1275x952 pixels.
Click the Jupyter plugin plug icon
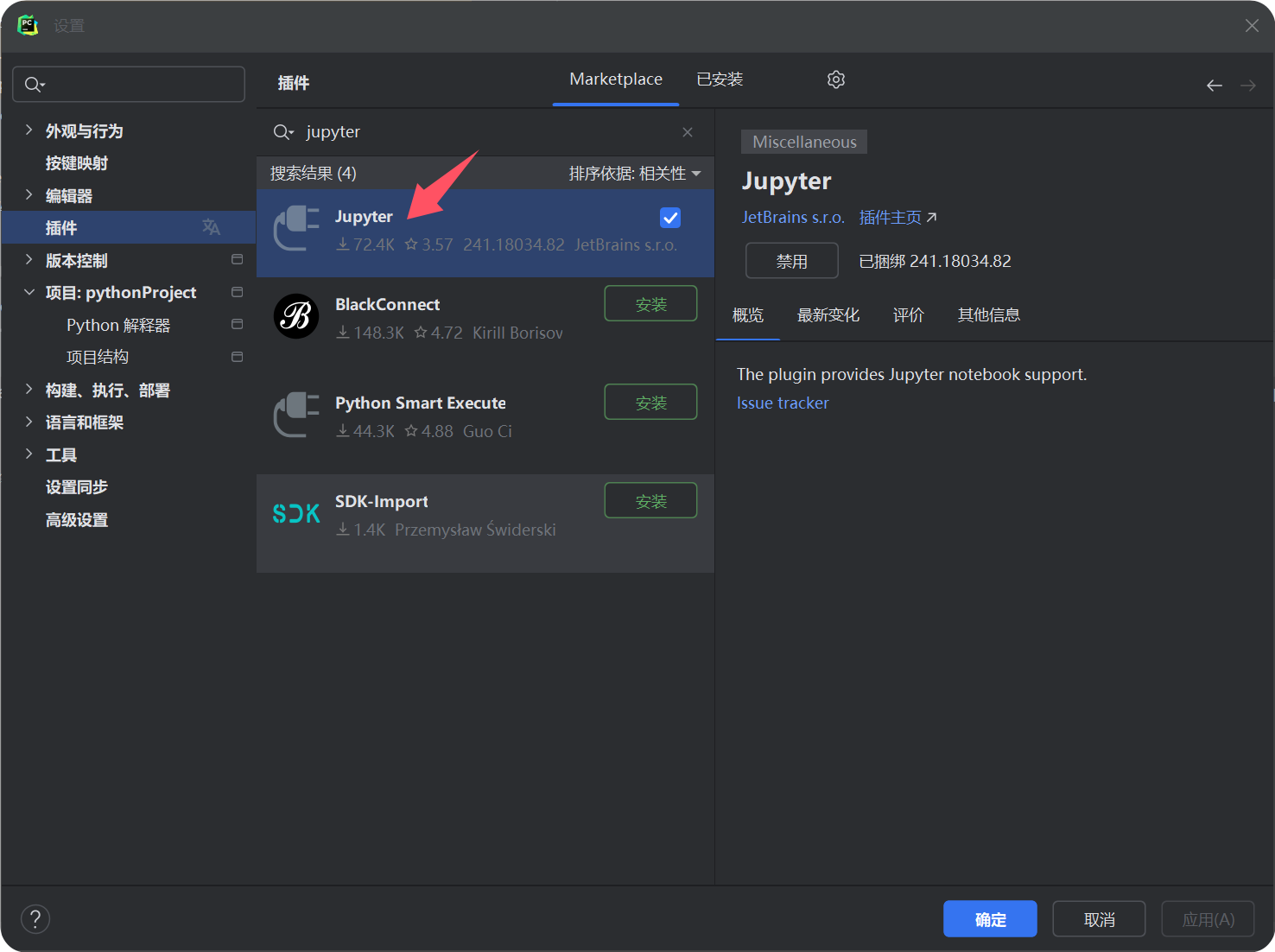point(296,229)
